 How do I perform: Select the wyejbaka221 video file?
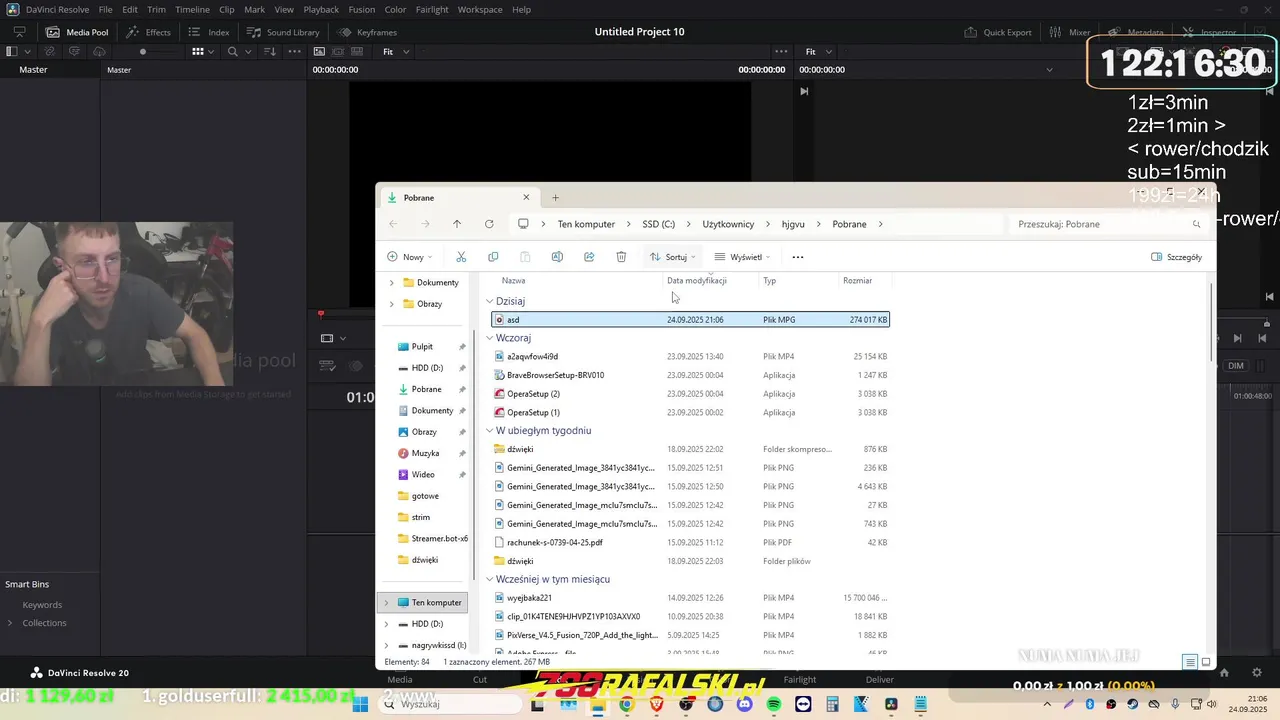pos(690,598)
